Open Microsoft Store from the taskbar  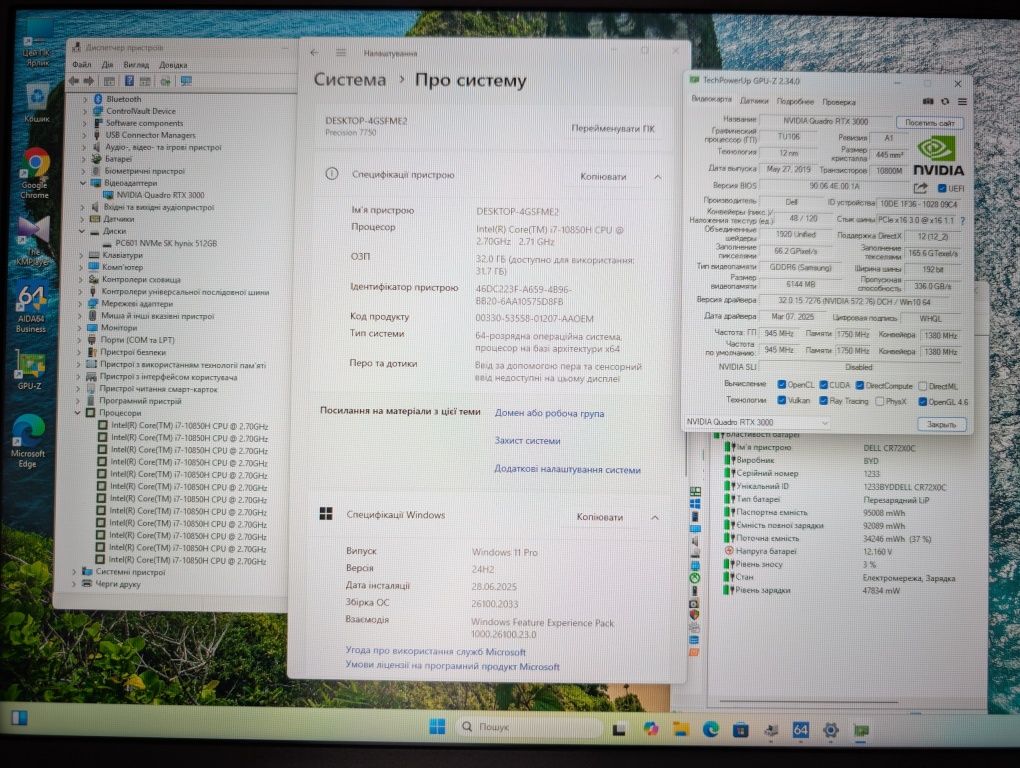[x=740, y=730]
